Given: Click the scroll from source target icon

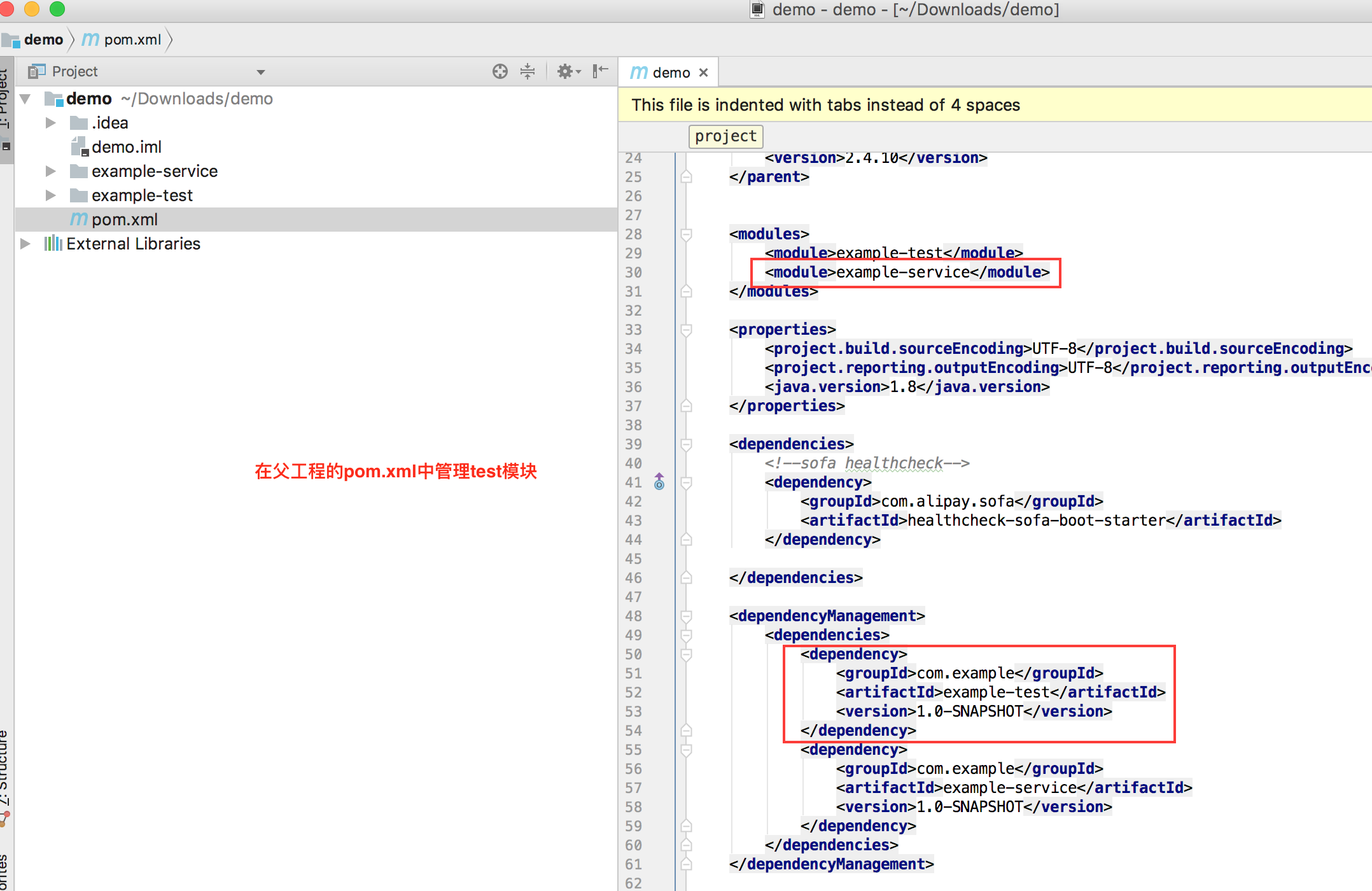Looking at the screenshot, I should coord(500,71).
